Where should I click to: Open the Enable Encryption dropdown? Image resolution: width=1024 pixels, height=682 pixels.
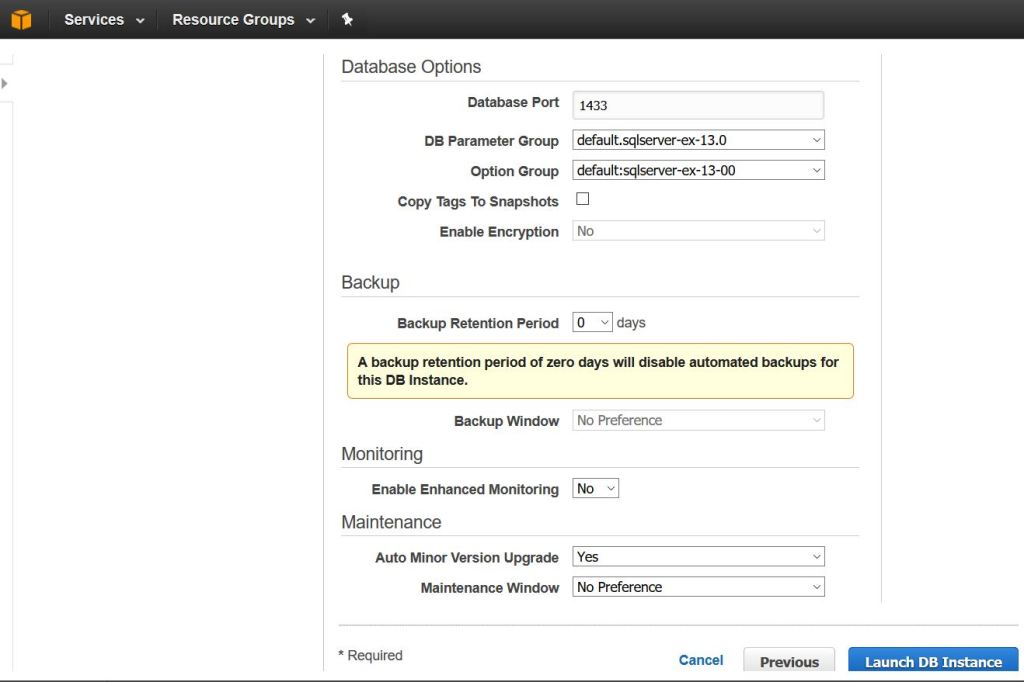(698, 231)
